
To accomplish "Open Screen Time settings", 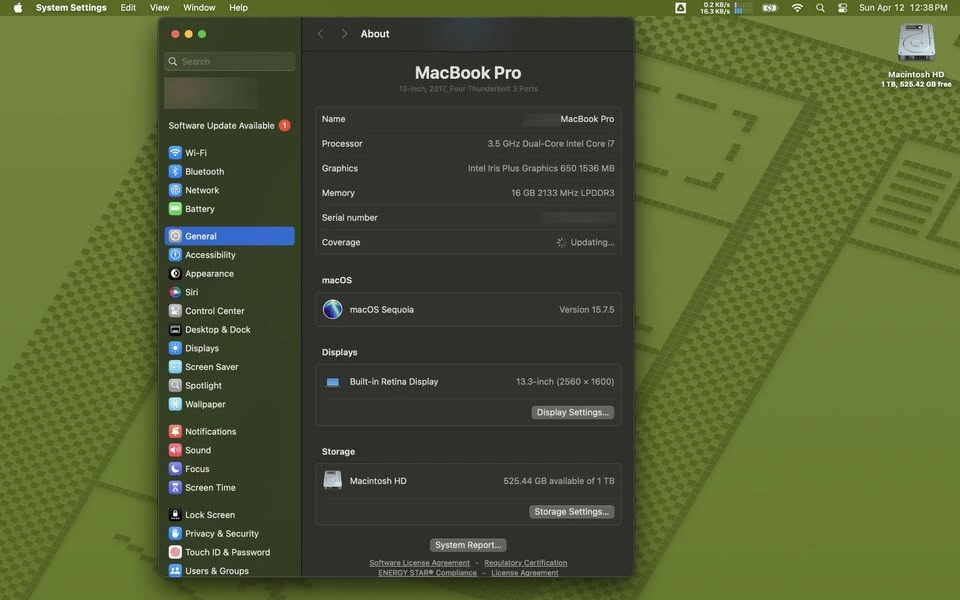I will 229,487.
